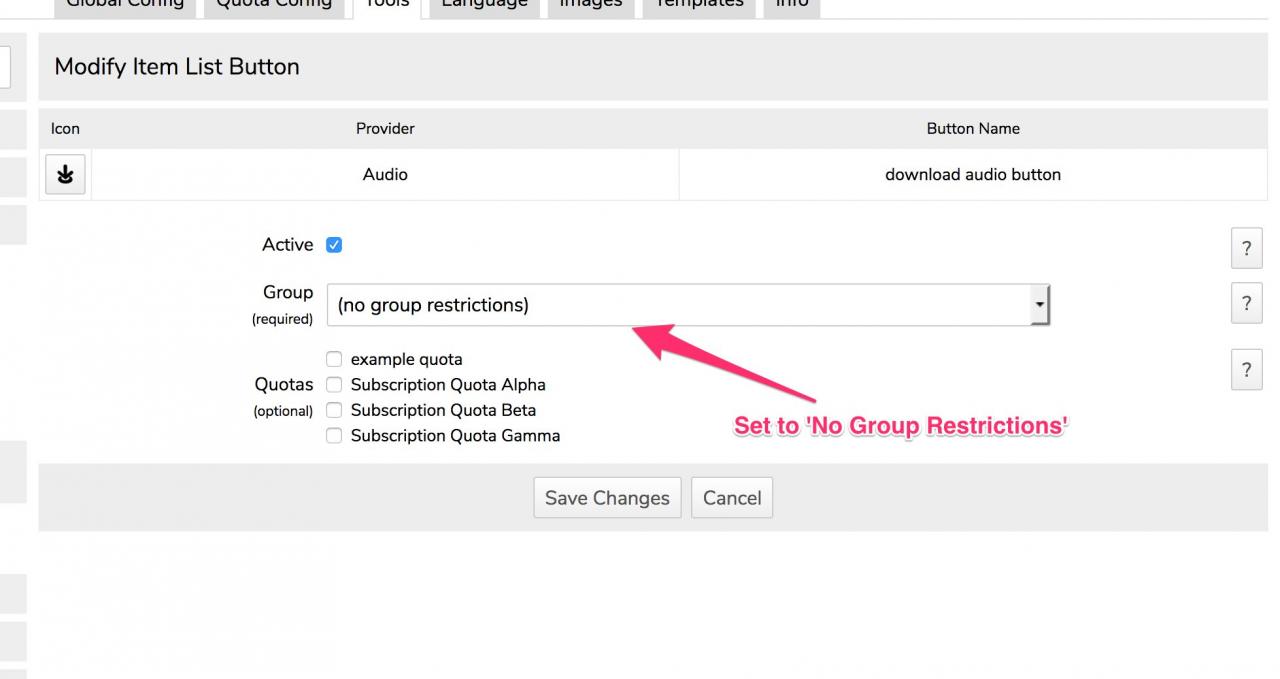
Task: Cancel the button modification
Action: click(732, 498)
